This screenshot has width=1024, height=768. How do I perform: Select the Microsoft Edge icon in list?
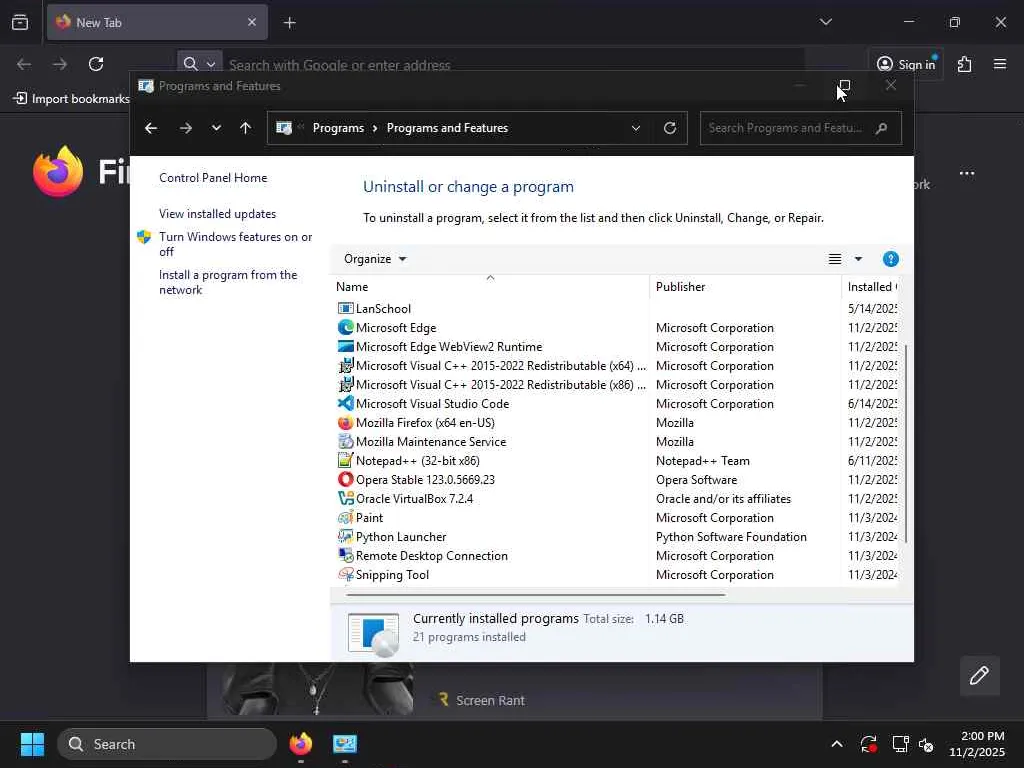point(345,327)
